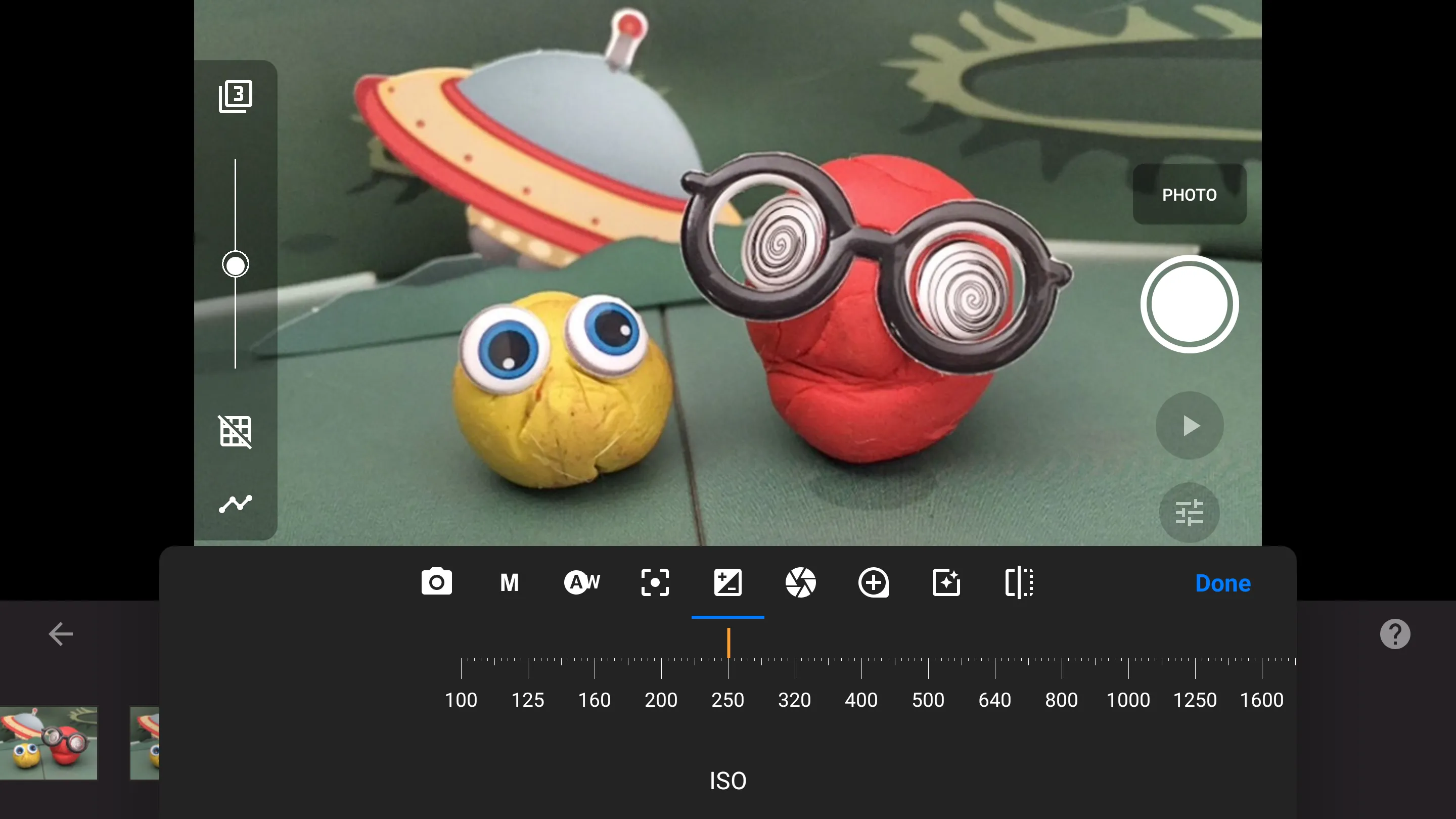
Task: Open the image enhancement option
Action: click(945, 583)
